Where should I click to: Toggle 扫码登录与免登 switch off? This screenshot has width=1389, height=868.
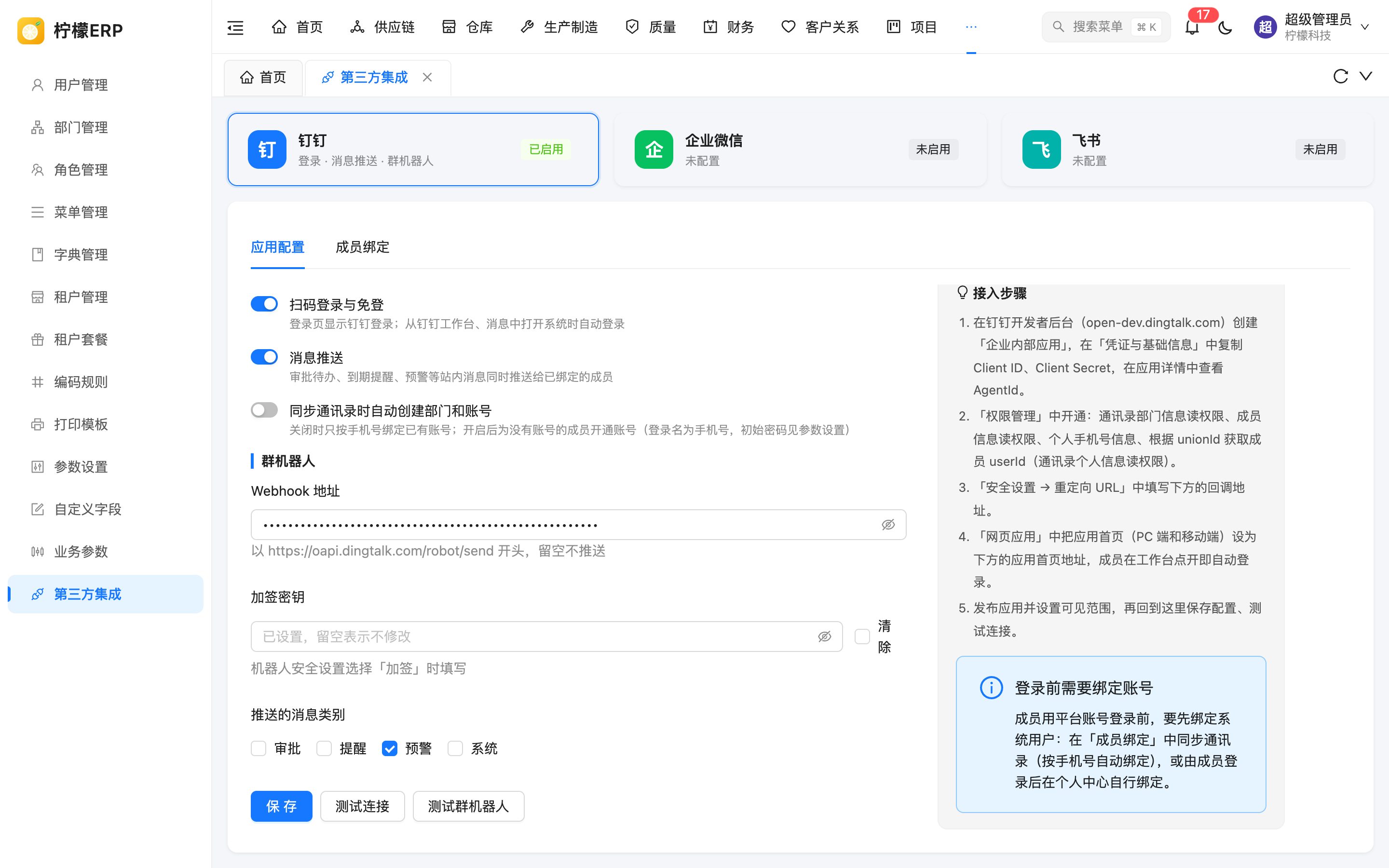click(x=264, y=304)
